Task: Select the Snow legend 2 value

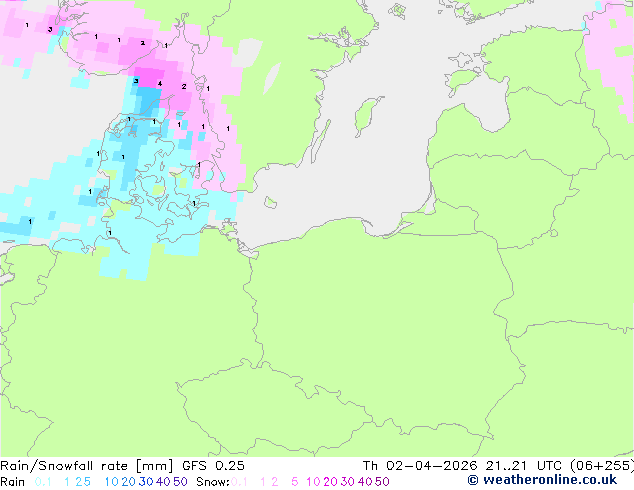Action: pyautogui.click(x=275, y=482)
